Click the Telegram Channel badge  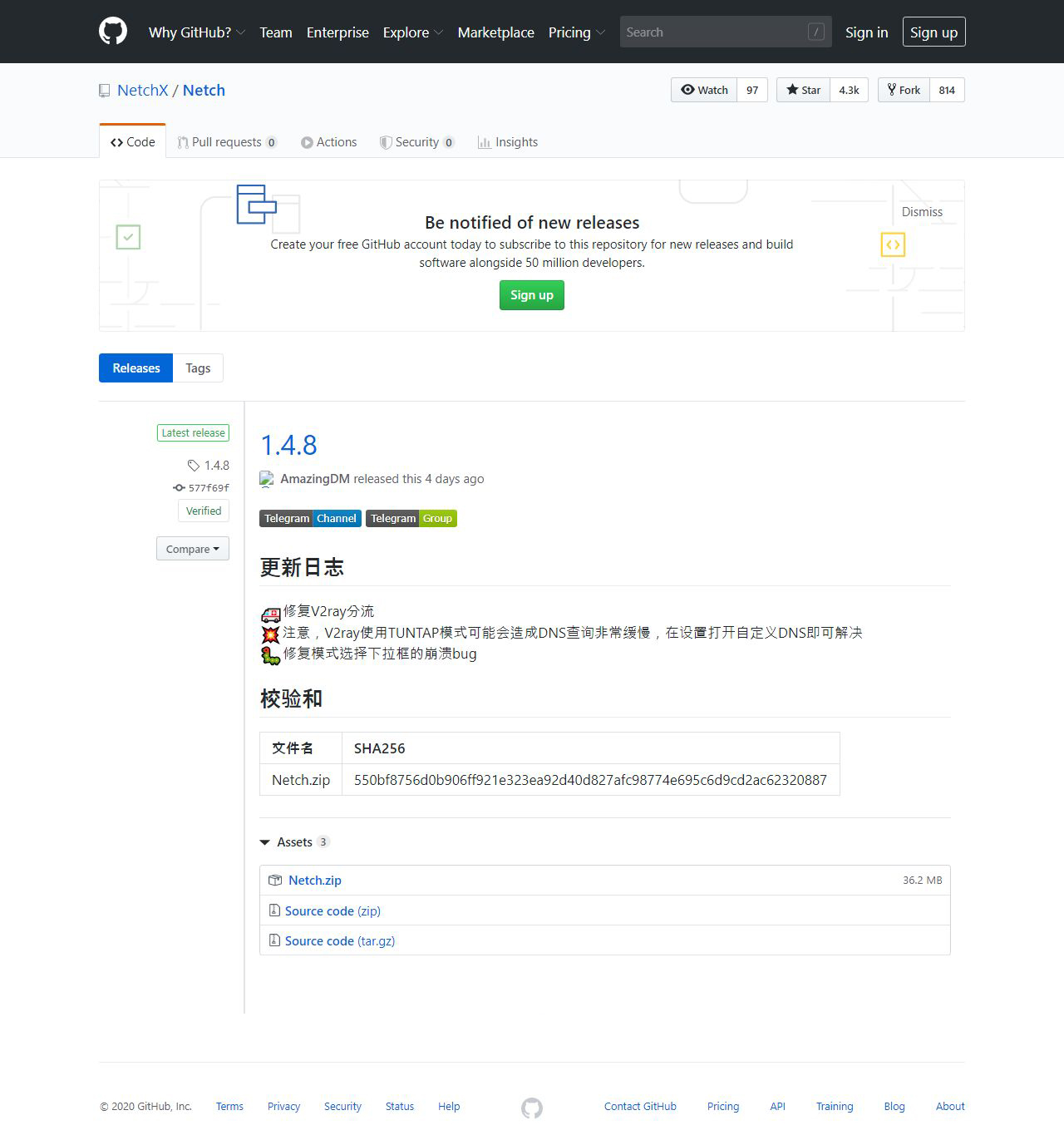click(x=311, y=519)
